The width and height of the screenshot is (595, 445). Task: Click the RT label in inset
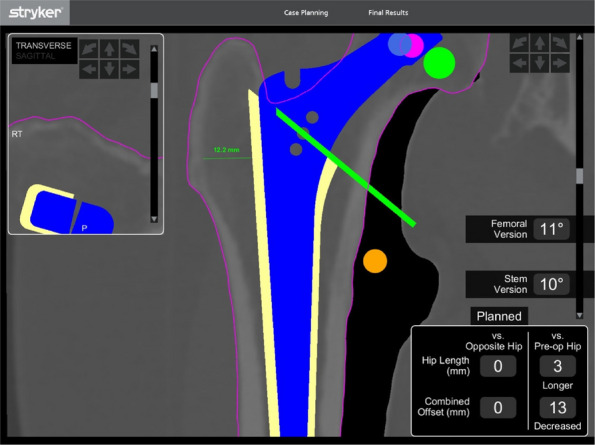[17, 134]
